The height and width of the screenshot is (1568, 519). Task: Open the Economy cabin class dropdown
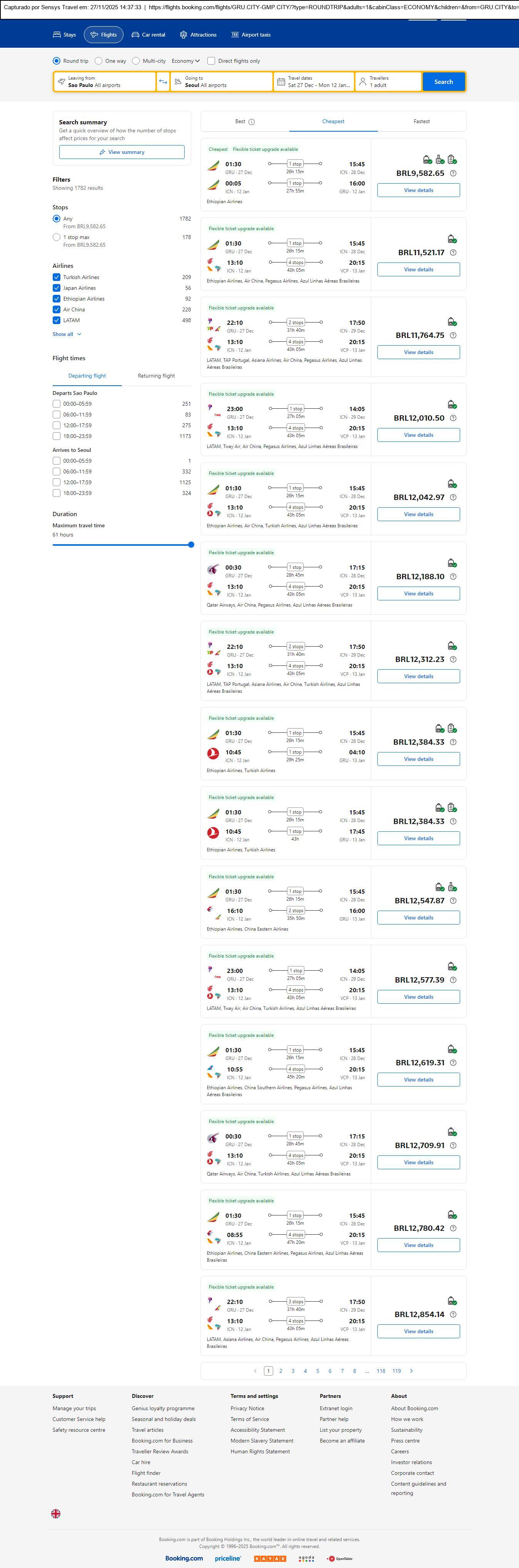[x=185, y=61]
